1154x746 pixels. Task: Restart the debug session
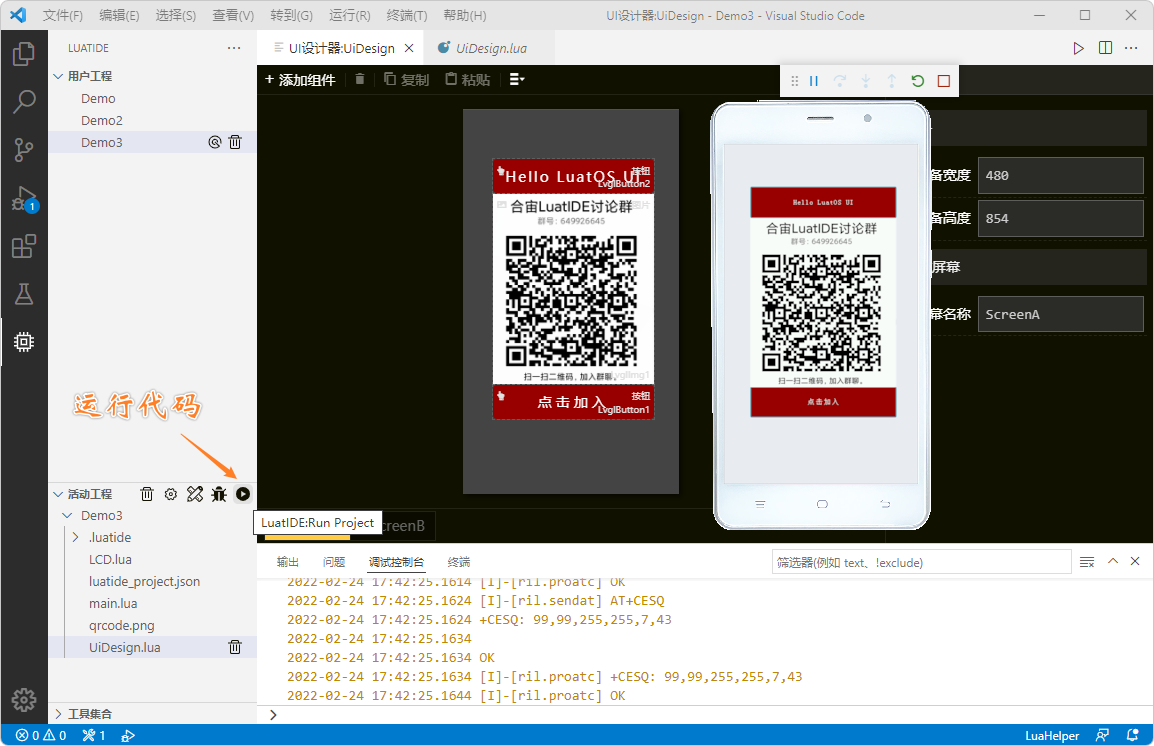(x=918, y=81)
